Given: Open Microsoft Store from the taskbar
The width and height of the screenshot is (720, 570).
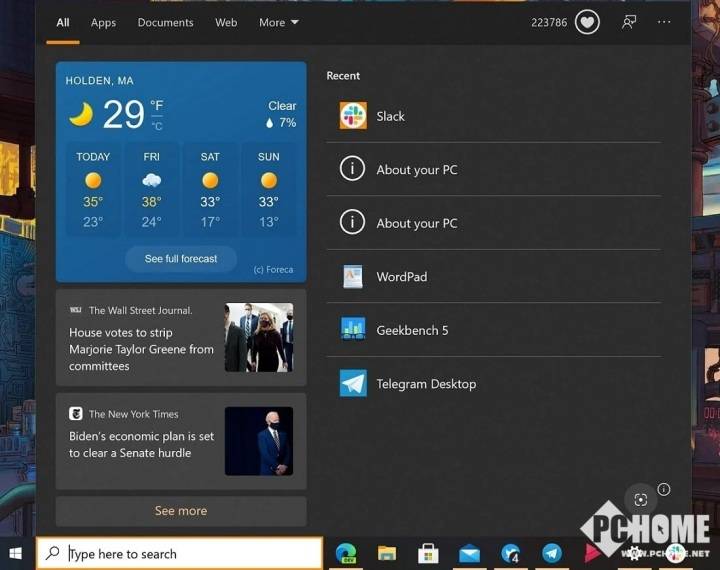Looking at the screenshot, I should click(x=428, y=553).
